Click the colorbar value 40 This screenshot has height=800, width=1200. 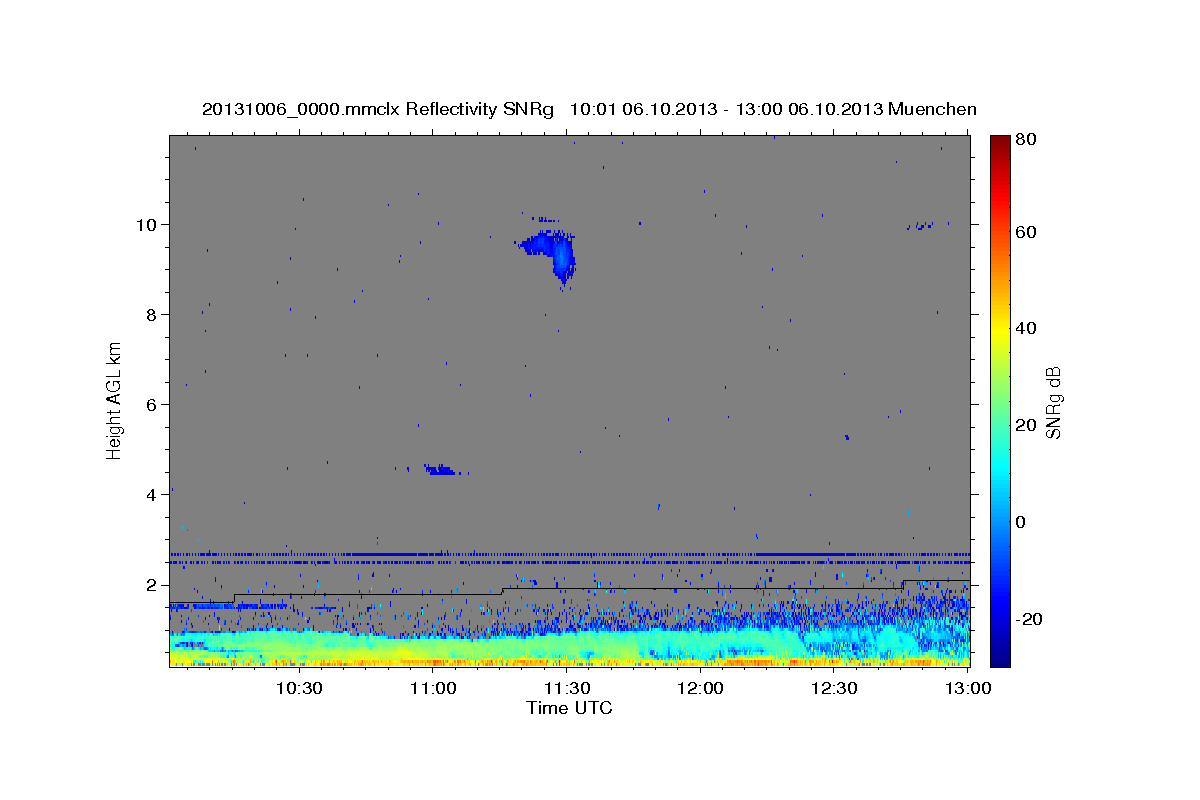(x=1025, y=328)
